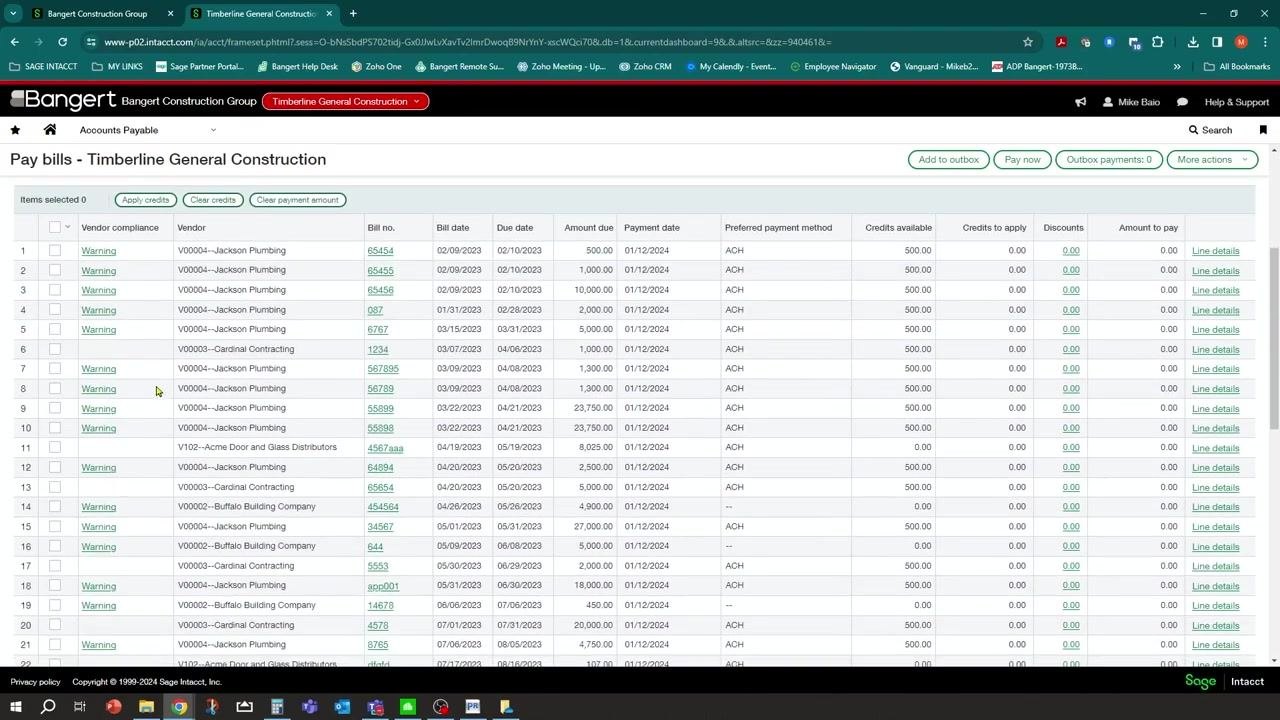This screenshot has height=720, width=1280.
Task: Select the checkbox for Cardinal Contracting bill 1234
Action: pos(55,349)
